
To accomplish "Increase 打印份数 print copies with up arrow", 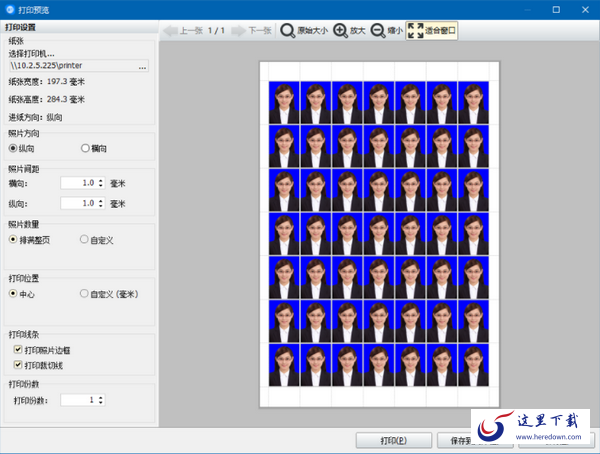I will click(x=100, y=397).
